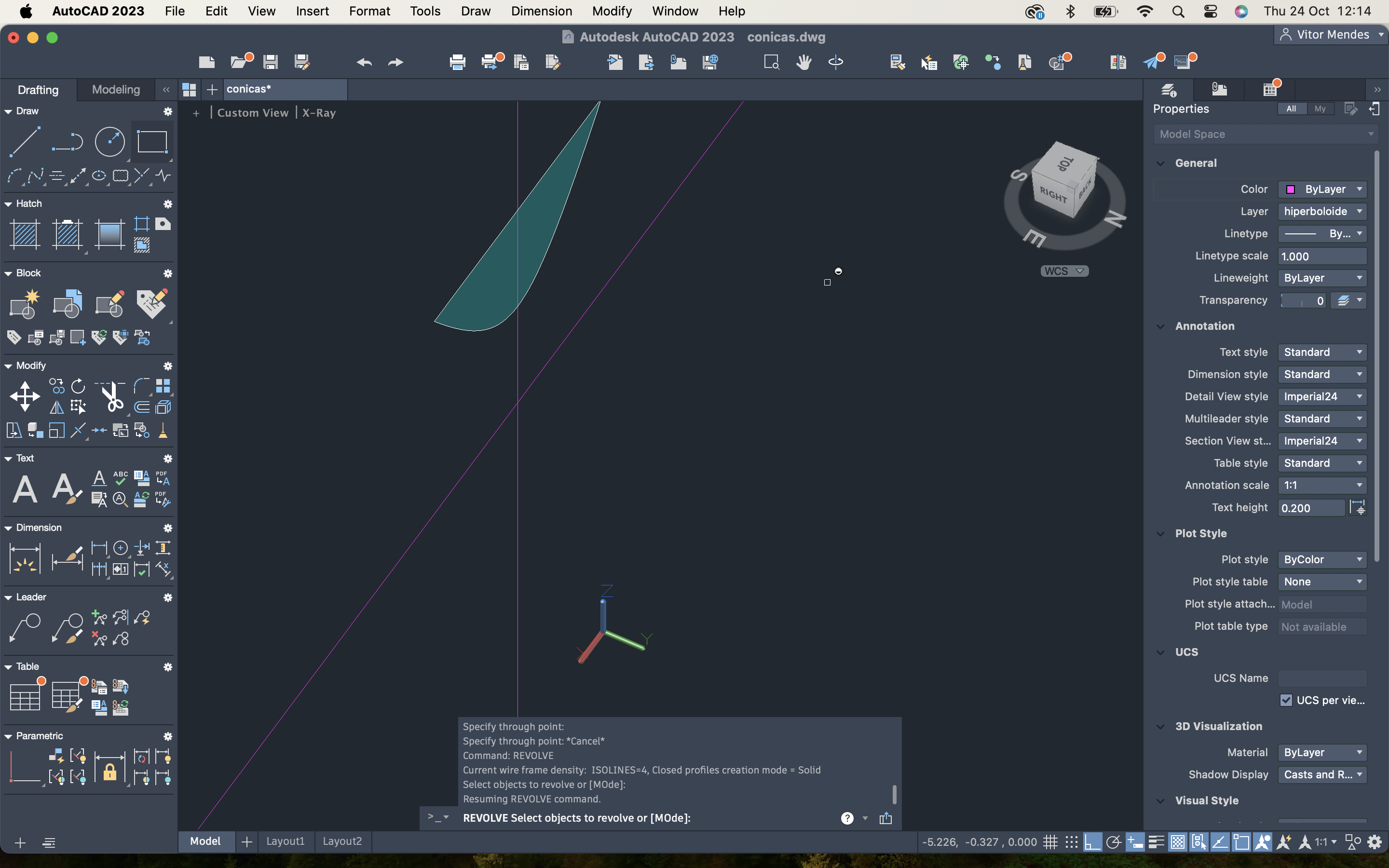The image size is (1389, 868).
Task: Click the Properties panel scrollbar
Action: coord(1377,356)
